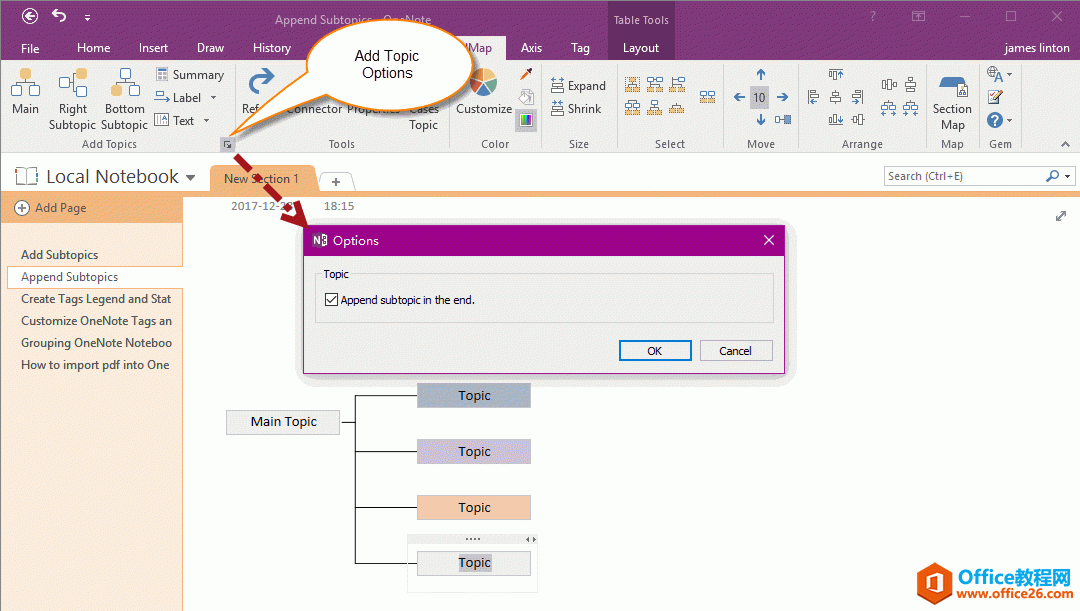Click Cancel in the Options dialog
Screen dimensions: 1080x611
735,351
